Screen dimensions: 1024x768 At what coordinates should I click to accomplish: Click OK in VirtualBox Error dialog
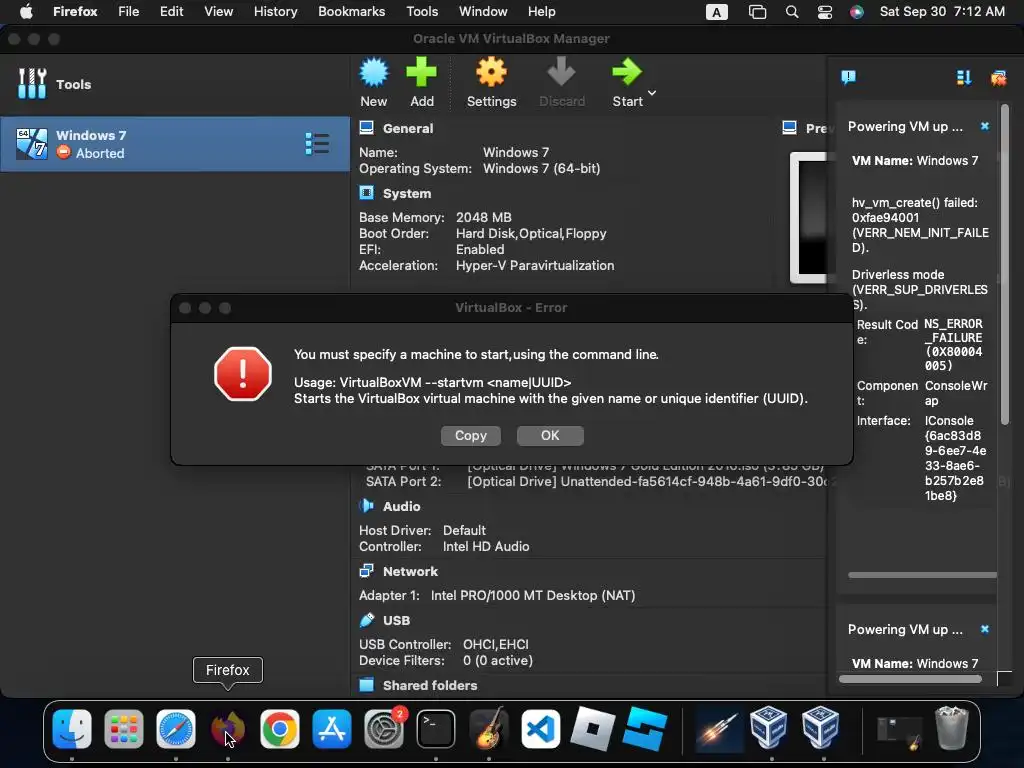(550, 436)
